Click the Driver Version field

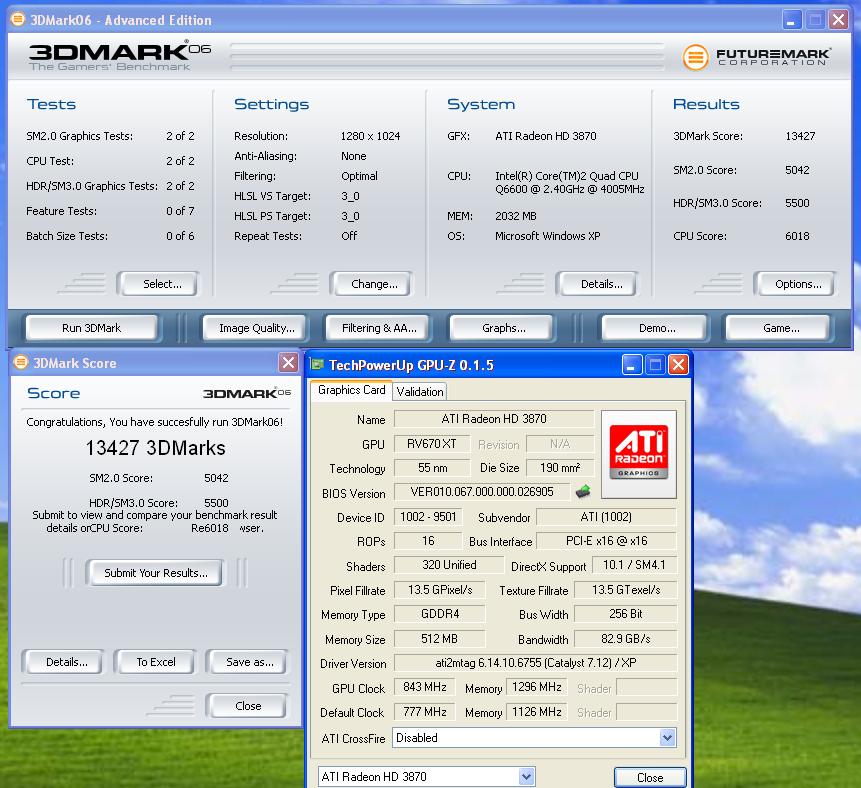[x=535, y=663]
